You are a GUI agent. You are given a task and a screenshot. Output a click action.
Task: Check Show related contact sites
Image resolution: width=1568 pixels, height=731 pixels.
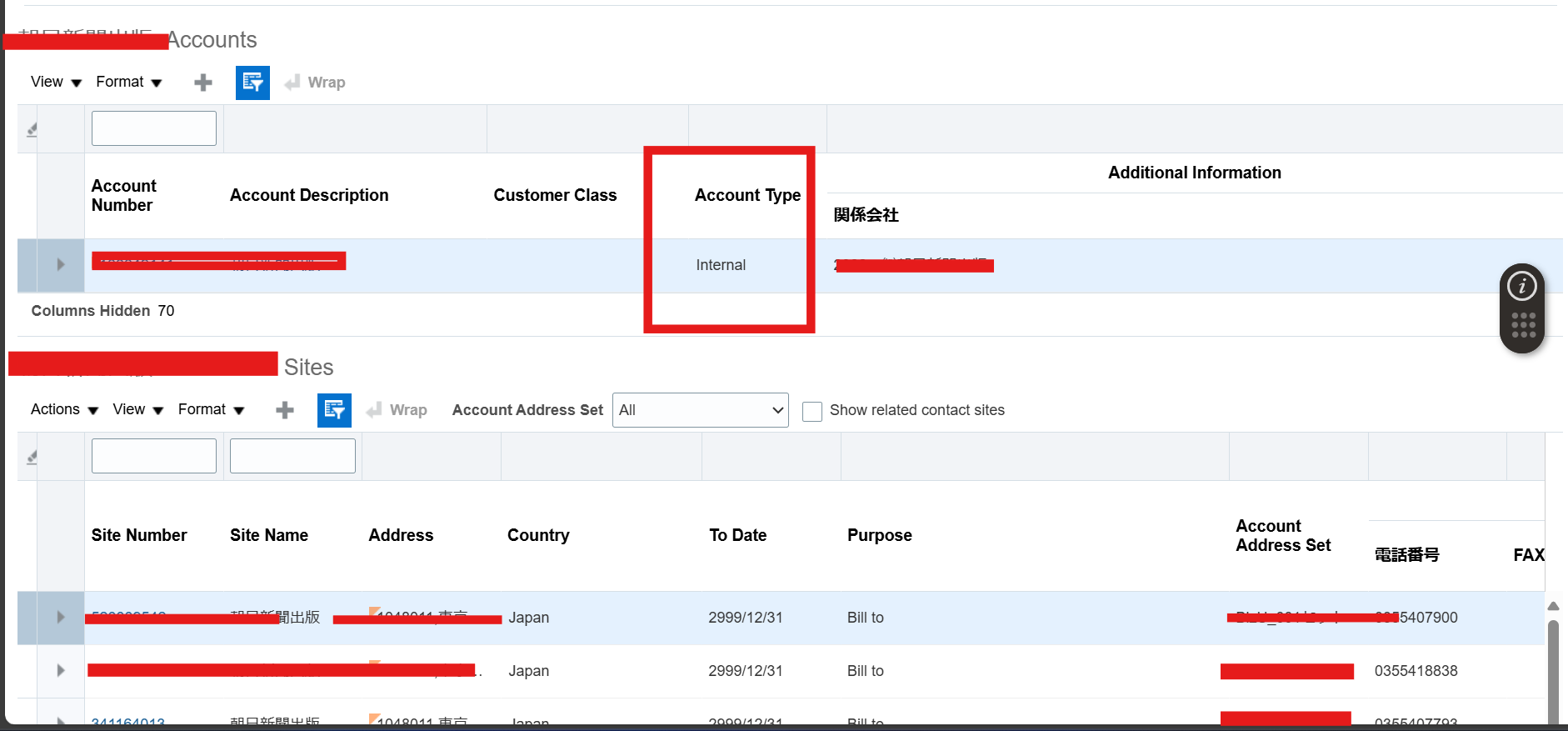(812, 411)
